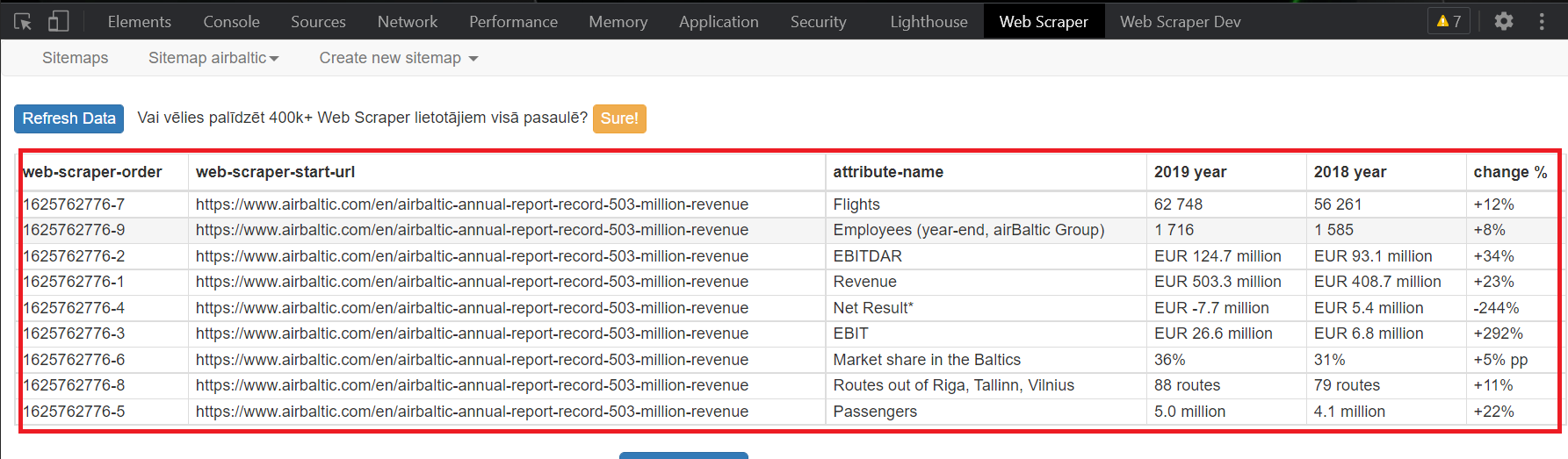Click the inspect element picker icon
This screenshot has width=1568, height=459.
pos(23,22)
